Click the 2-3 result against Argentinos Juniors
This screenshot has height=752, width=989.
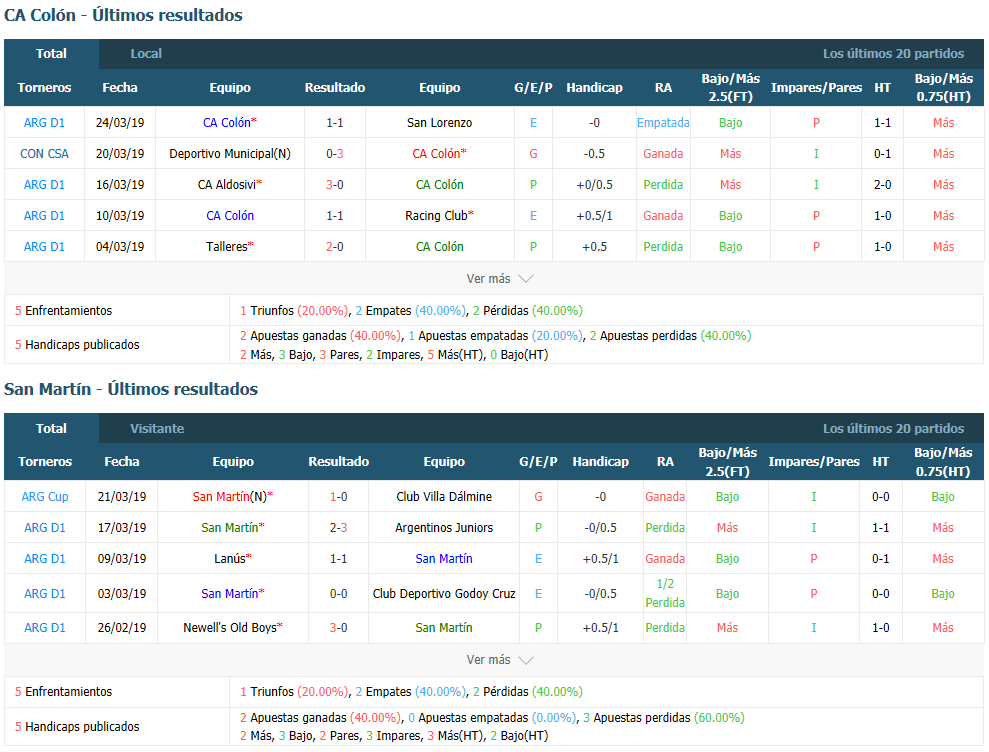pyautogui.click(x=339, y=527)
